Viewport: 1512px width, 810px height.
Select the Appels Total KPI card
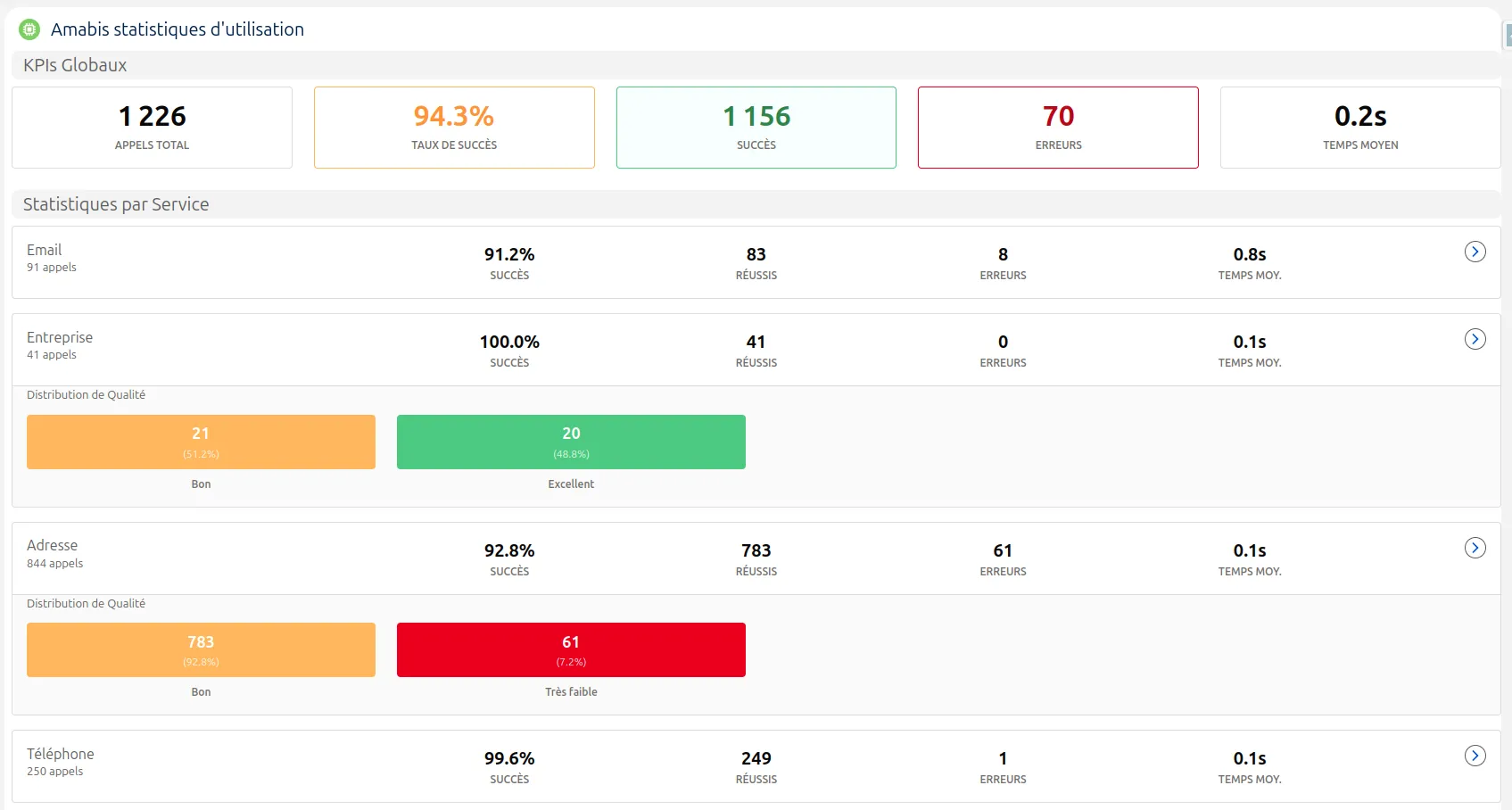[x=152, y=128]
